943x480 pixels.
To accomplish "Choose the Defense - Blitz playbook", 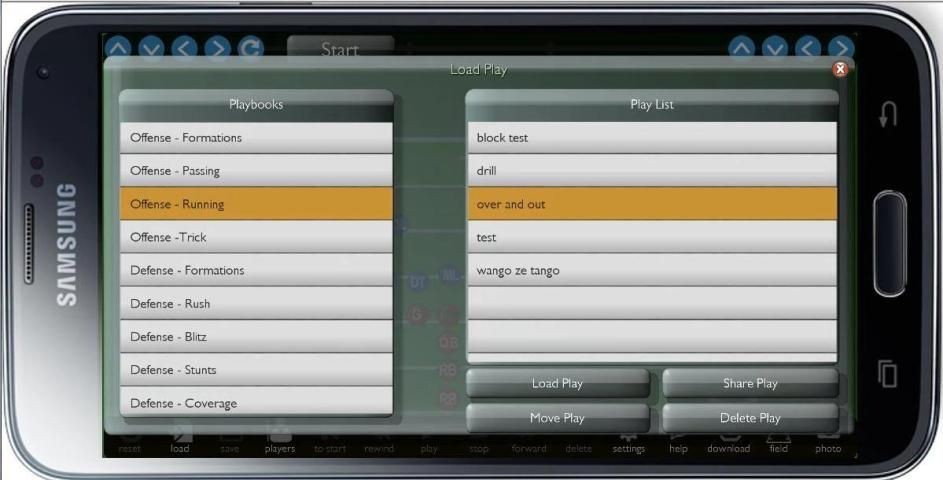I will pyautogui.click(x=256, y=337).
